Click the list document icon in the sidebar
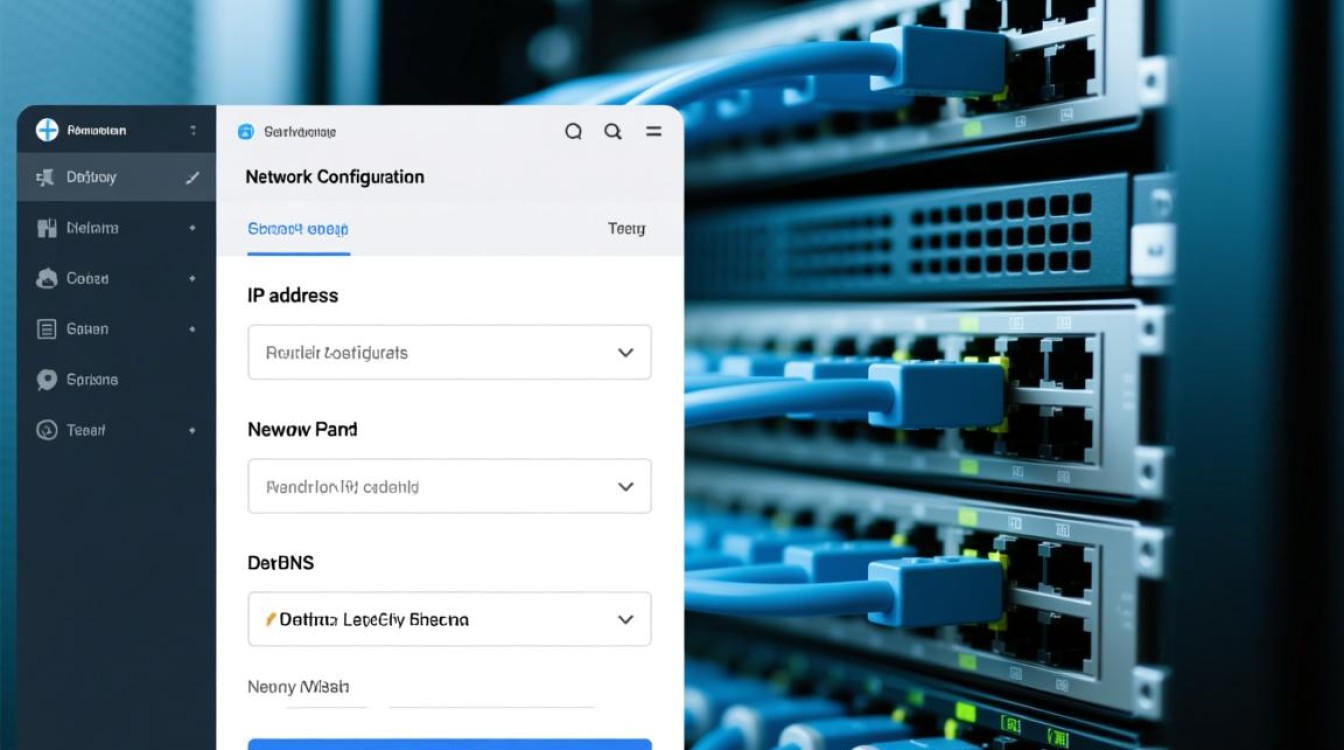This screenshot has height=750, width=1344. tap(47, 329)
